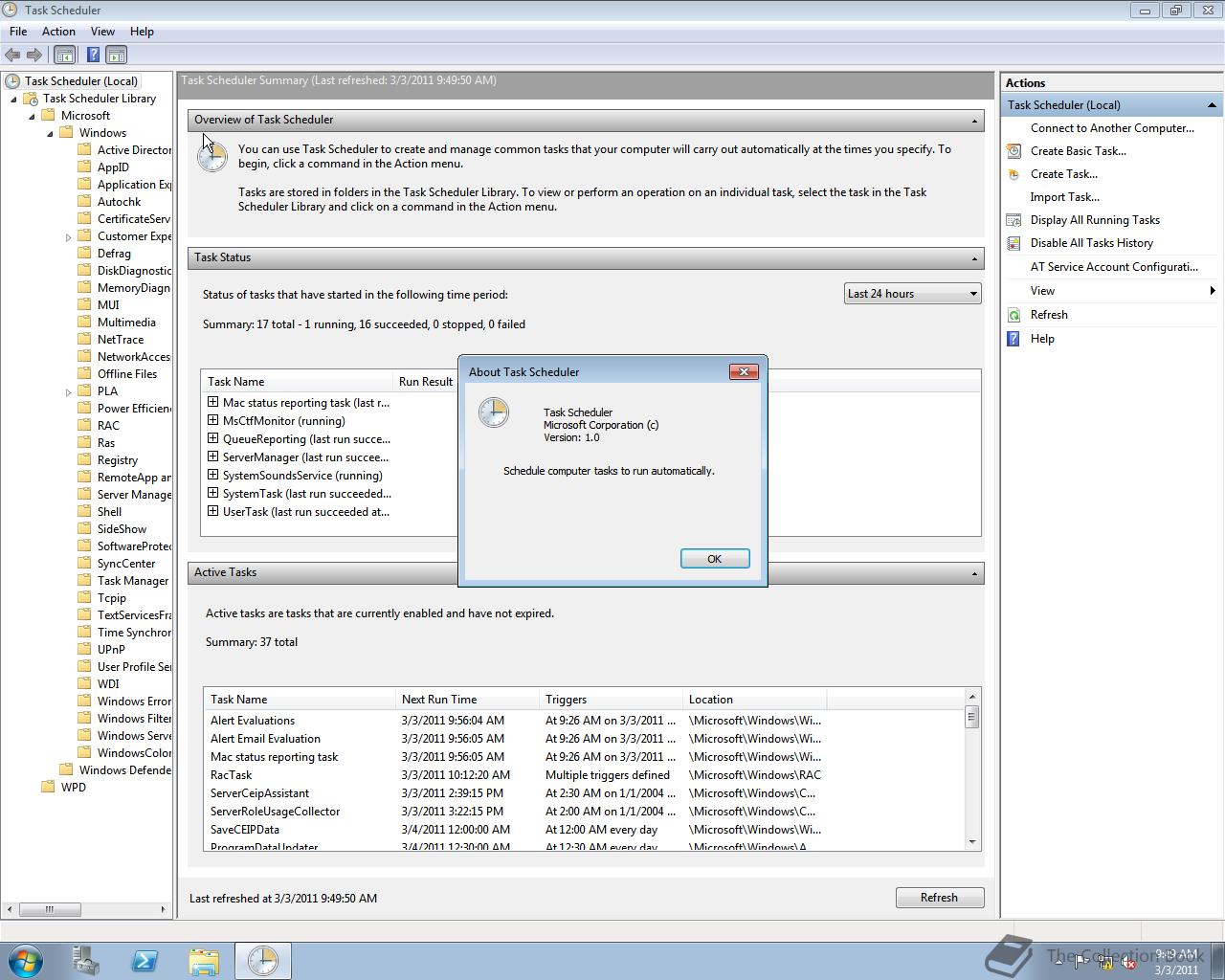Click the Create Task icon in Actions

click(1013, 174)
